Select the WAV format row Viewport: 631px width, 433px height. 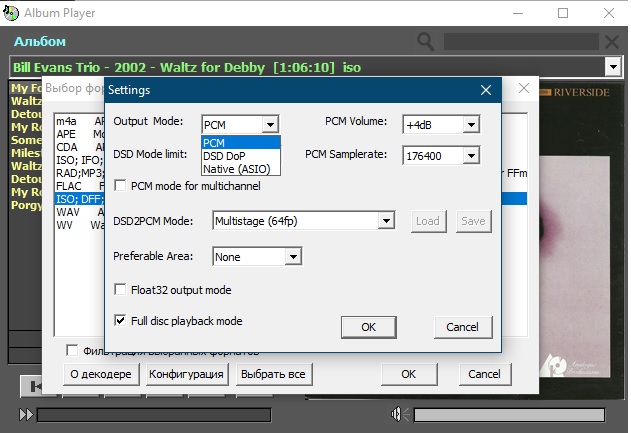pyautogui.click(x=80, y=212)
